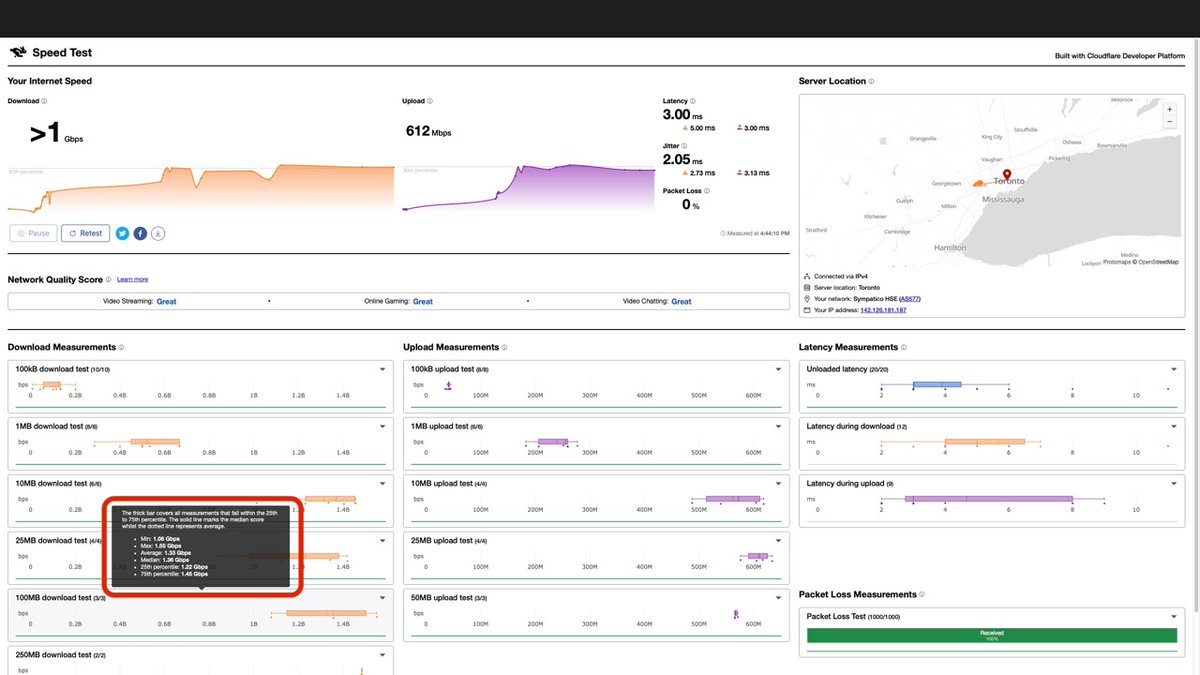Expand the Packet Loss Test panel

tap(1174, 616)
